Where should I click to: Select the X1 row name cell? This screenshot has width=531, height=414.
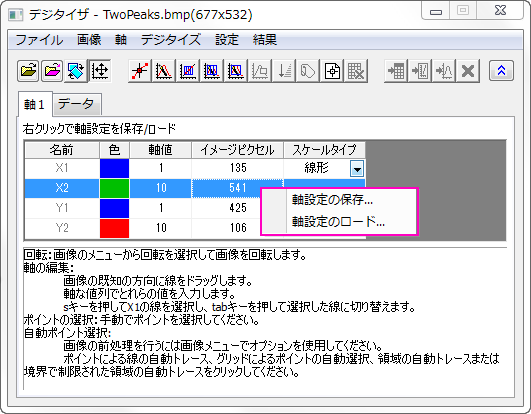(62, 168)
